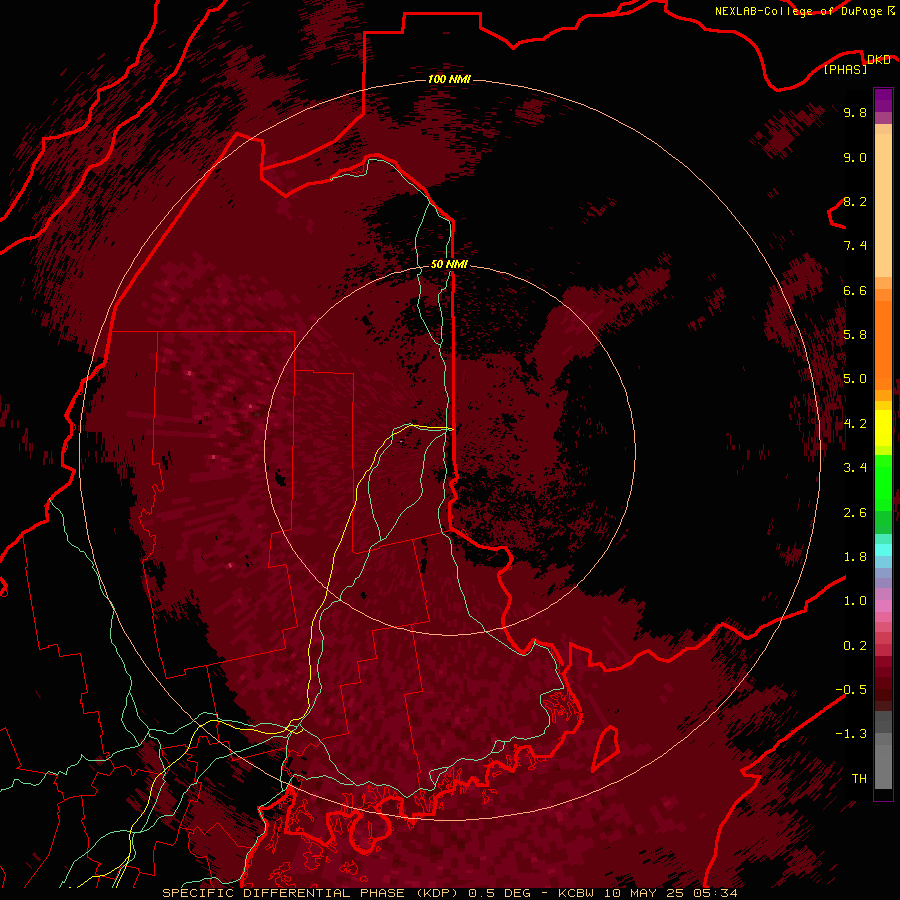Click the 0.5 DEG elevation text
The width and height of the screenshot is (900, 900).
click(x=499, y=893)
